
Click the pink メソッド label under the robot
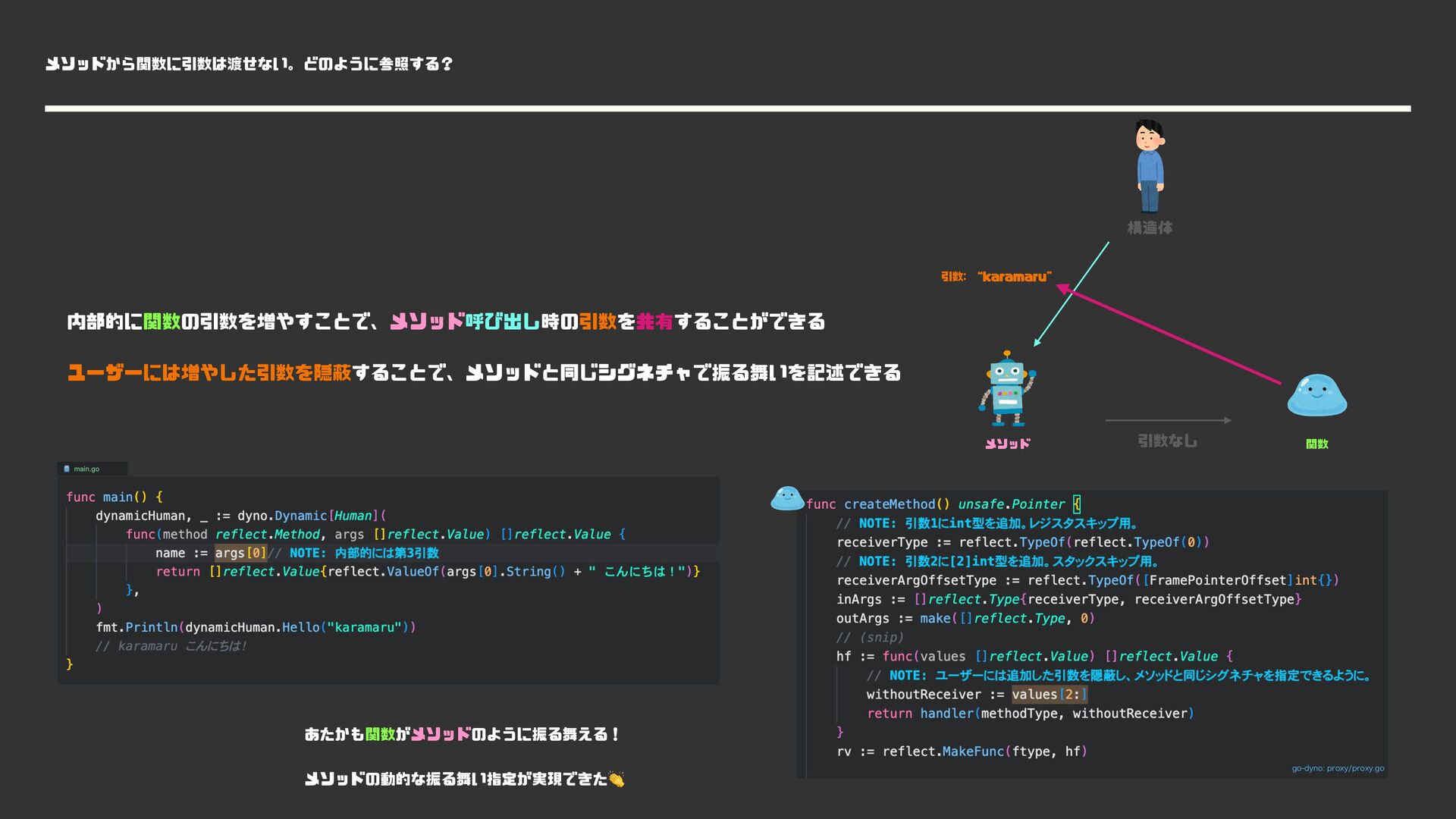[x=1007, y=444]
